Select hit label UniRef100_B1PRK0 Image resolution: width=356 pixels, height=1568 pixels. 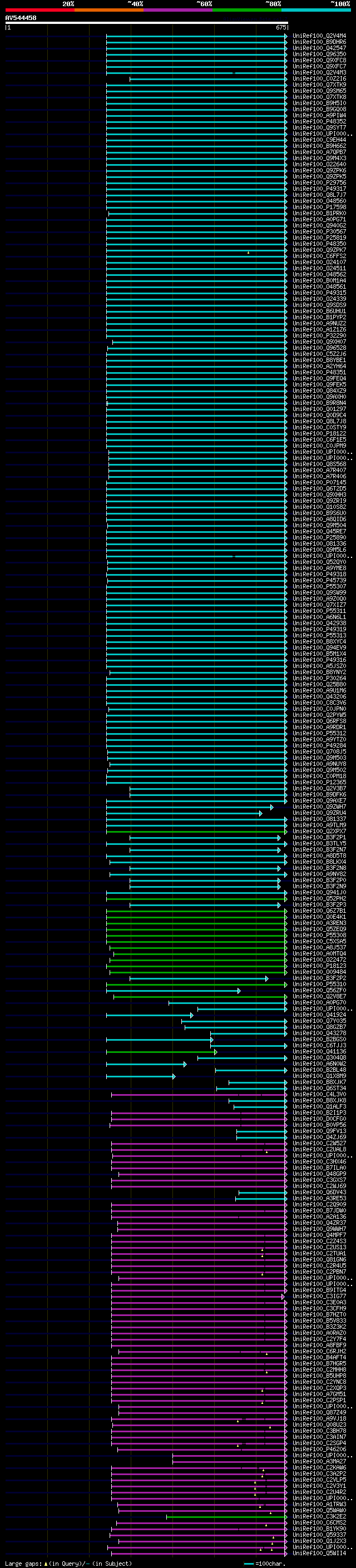coord(319,213)
